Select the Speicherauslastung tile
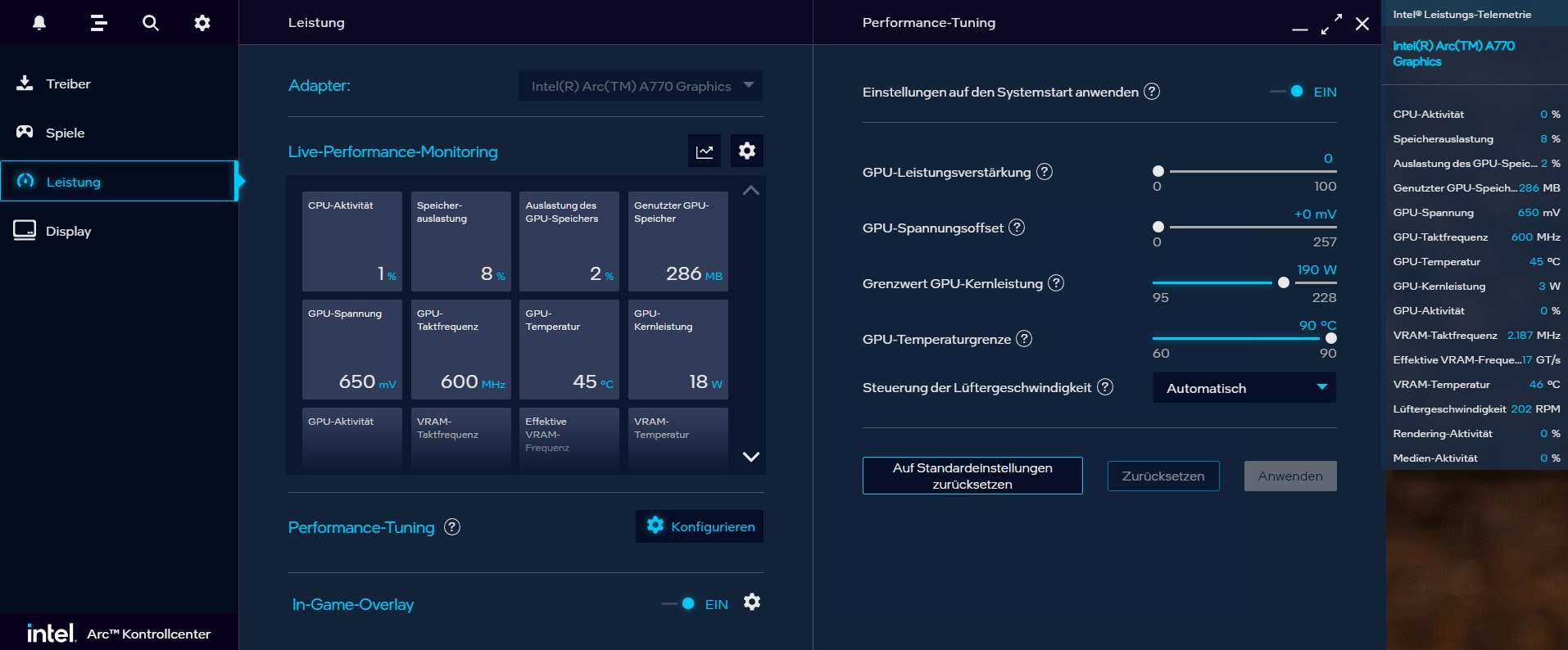The width and height of the screenshot is (1568, 650). pos(461,241)
